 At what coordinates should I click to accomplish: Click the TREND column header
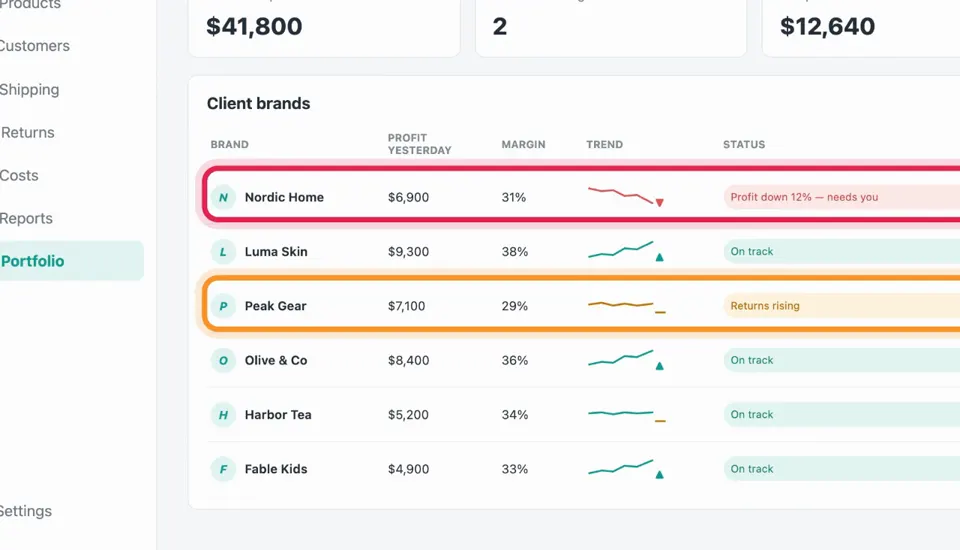pos(604,145)
